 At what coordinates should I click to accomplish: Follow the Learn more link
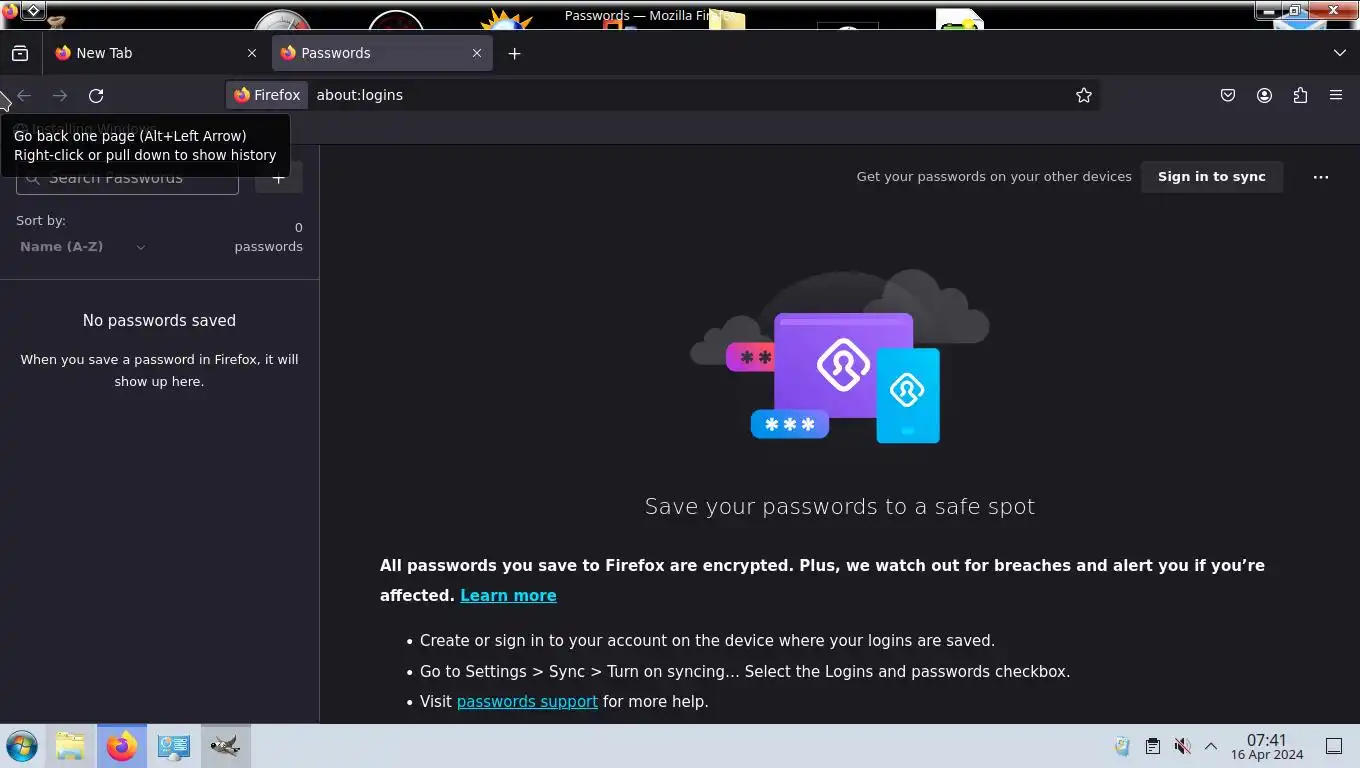click(x=508, y=595)
